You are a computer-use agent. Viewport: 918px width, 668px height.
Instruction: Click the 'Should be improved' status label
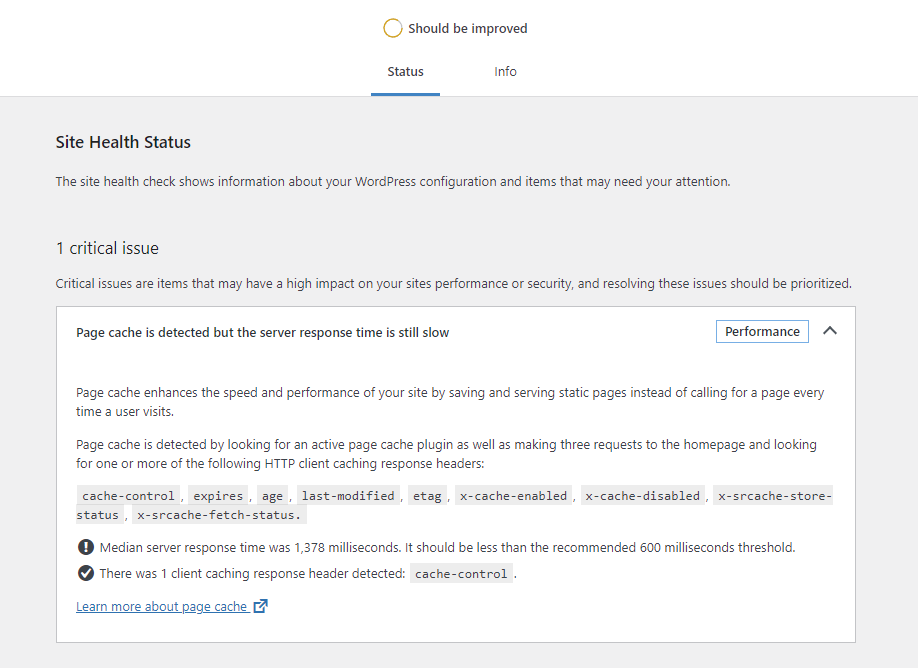(467, 28)
